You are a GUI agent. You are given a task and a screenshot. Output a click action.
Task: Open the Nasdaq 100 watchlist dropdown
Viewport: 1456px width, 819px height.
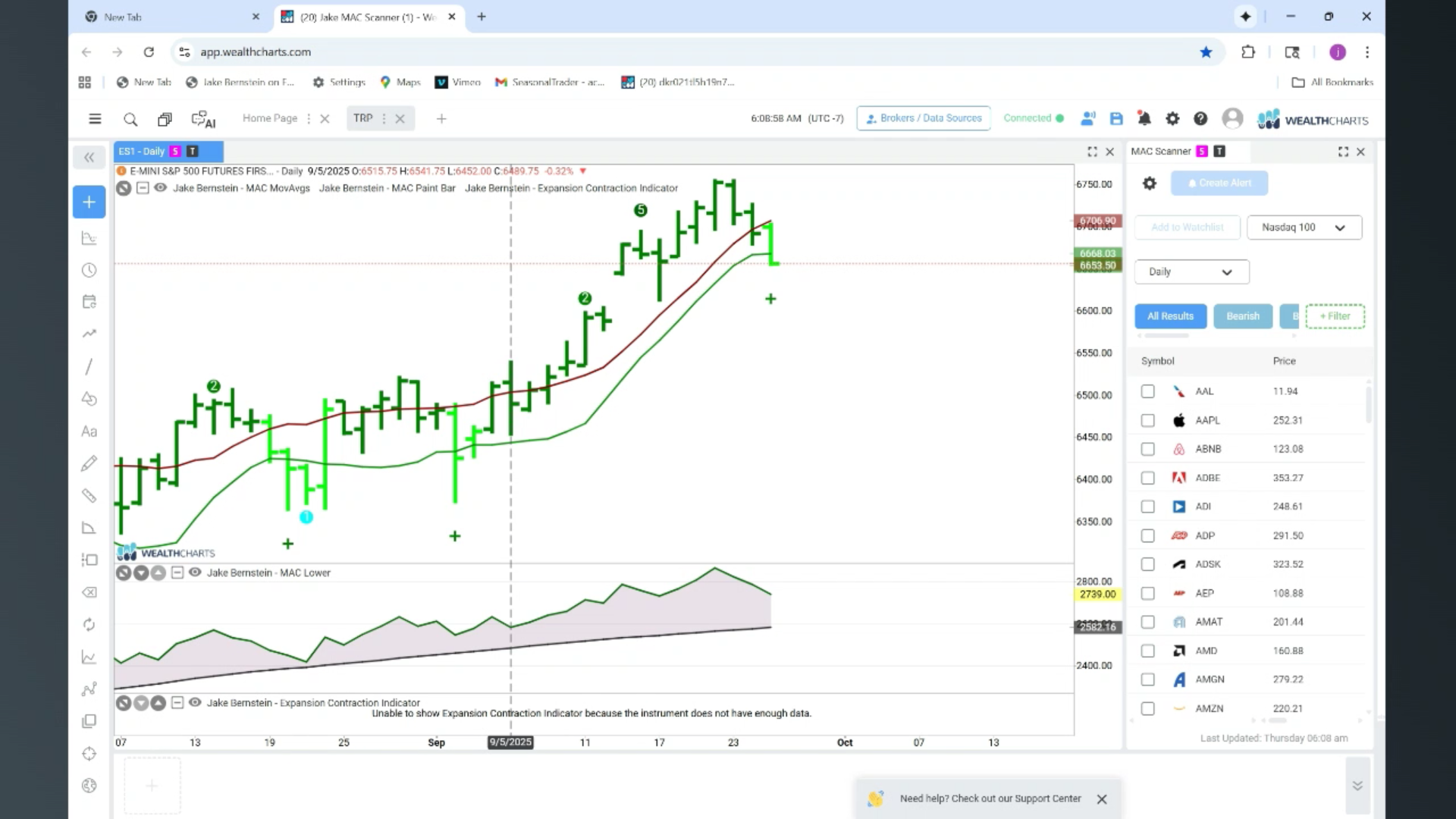coord(1304,227)
